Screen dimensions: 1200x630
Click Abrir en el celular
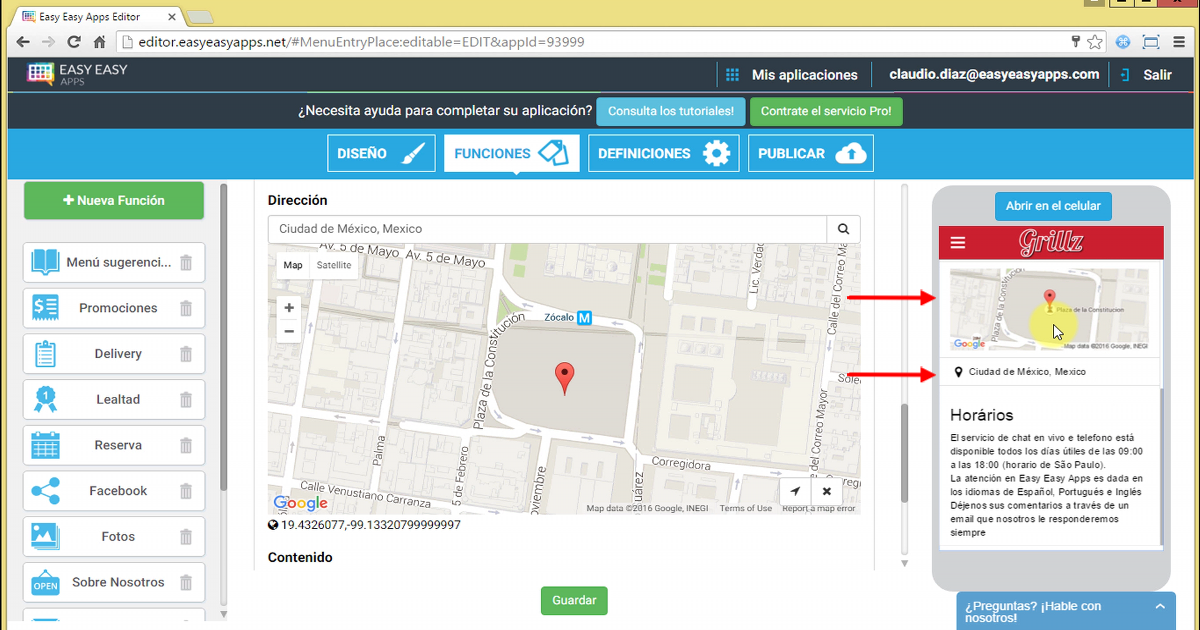tap(1053, 206)
